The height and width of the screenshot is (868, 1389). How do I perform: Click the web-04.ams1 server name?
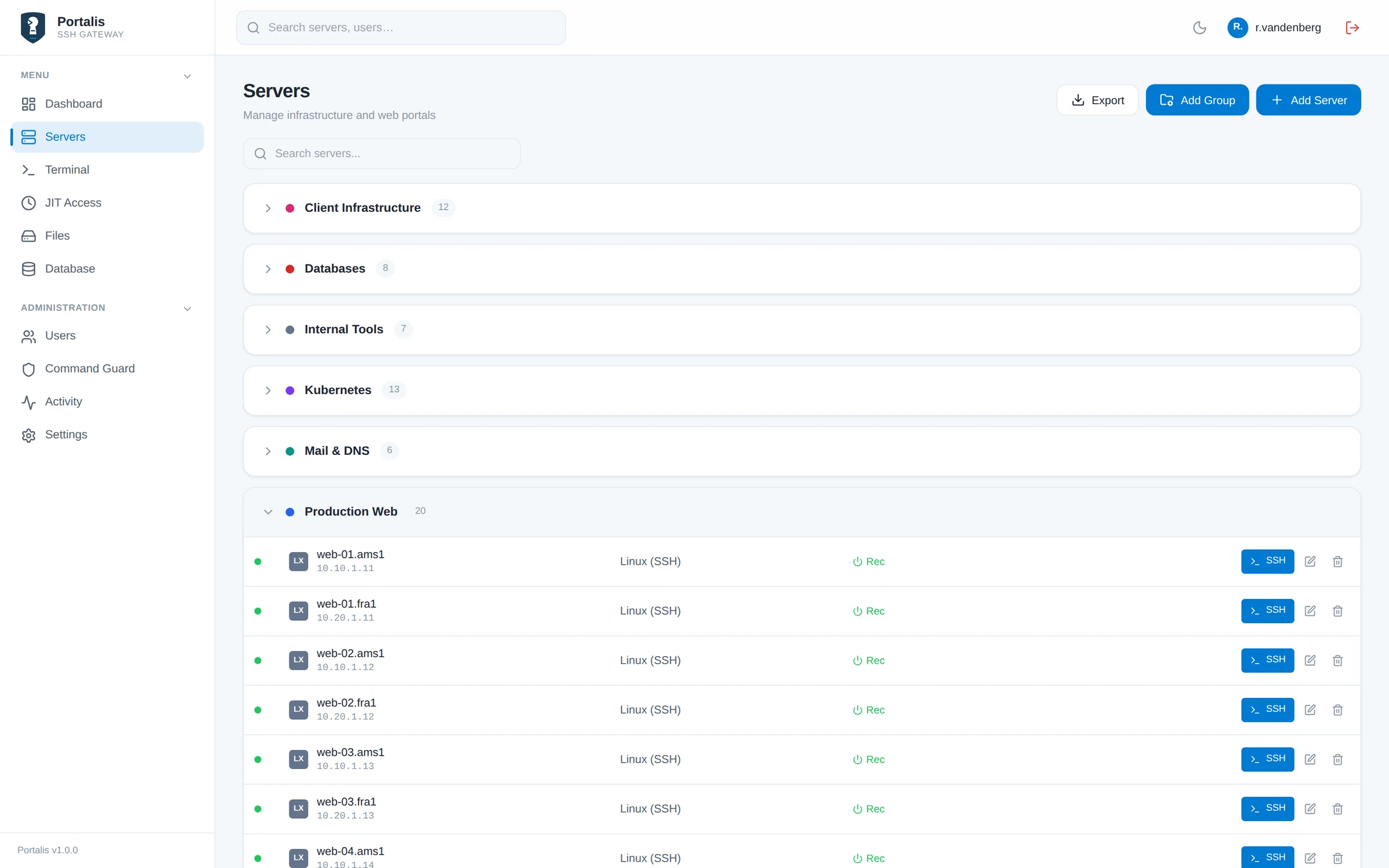350,851
